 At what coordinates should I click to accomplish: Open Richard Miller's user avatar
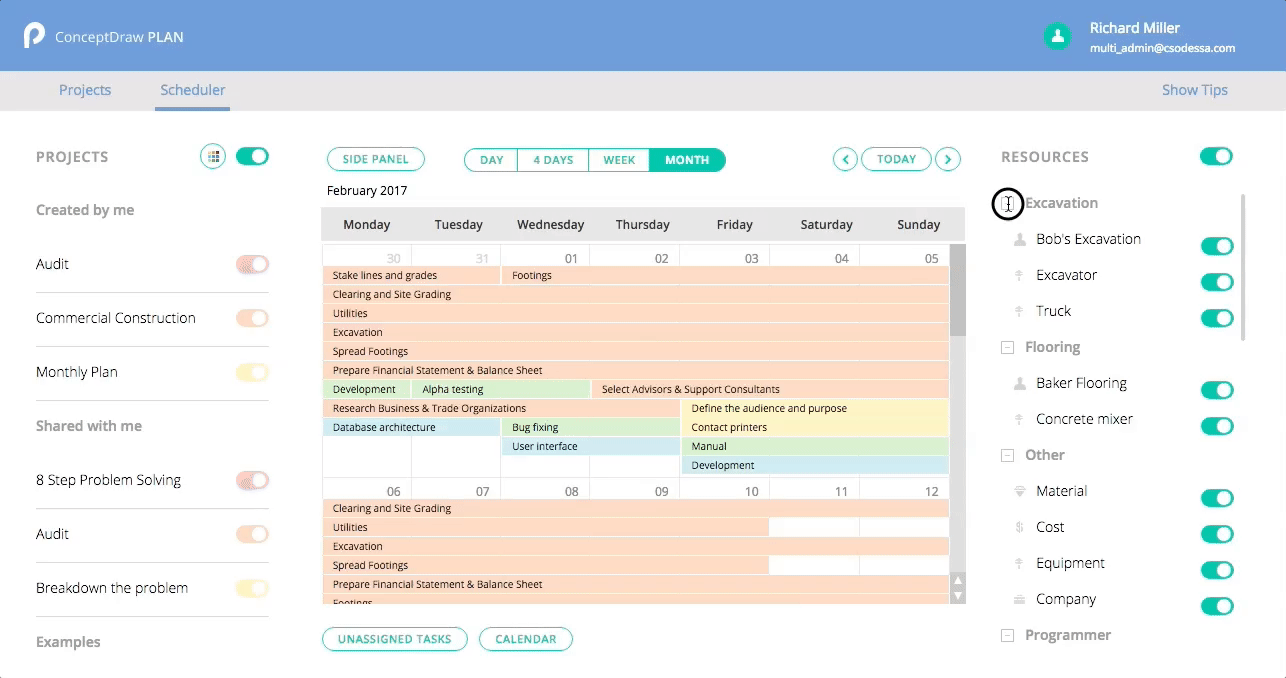pos(1057,36)
